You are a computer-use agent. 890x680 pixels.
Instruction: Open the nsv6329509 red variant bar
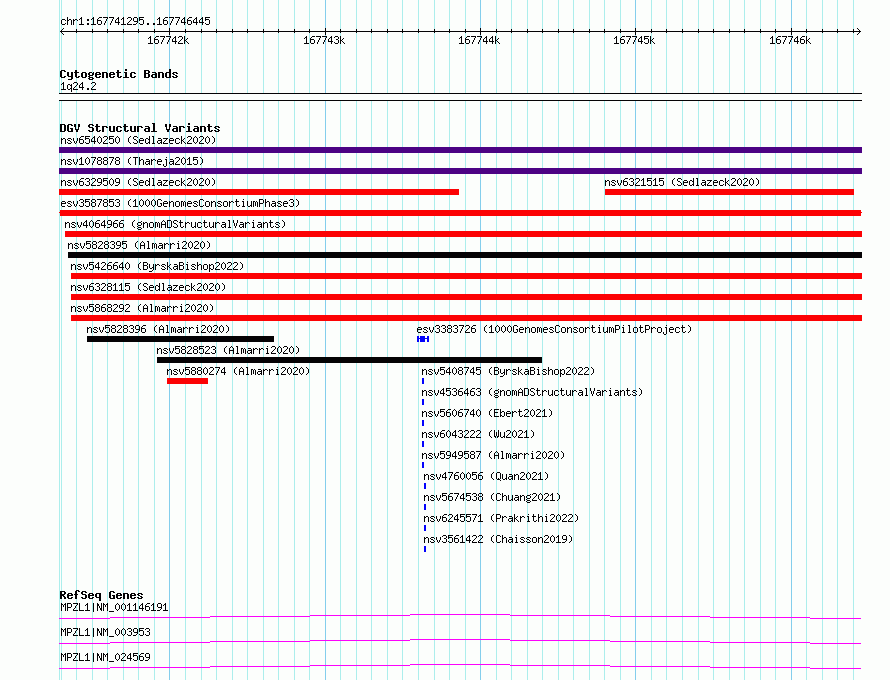[x=259, y=192]
